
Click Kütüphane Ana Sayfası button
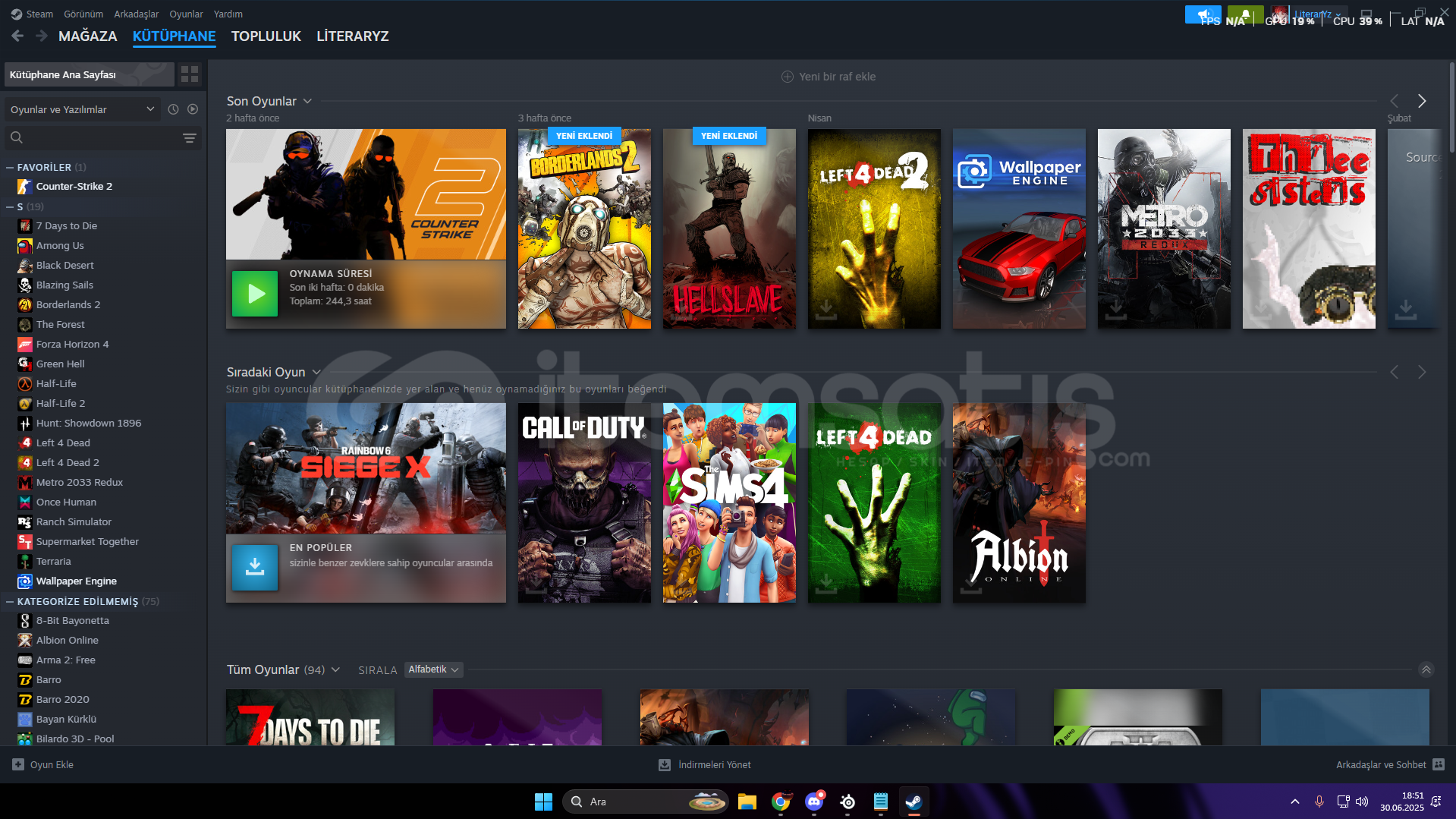click(90, 74)
